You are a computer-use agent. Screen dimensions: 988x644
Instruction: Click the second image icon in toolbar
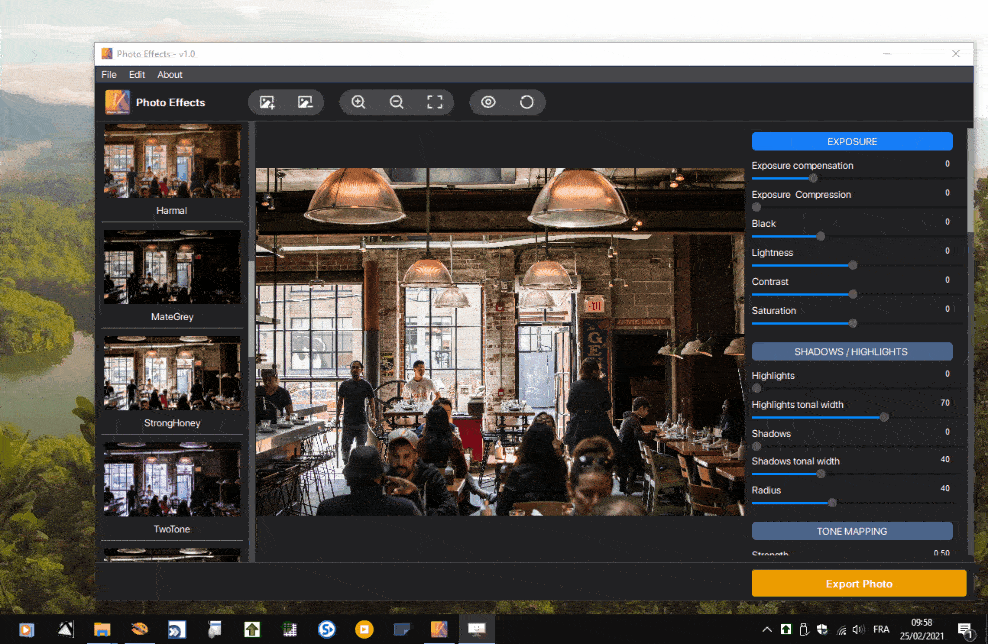tap(305, 102)
